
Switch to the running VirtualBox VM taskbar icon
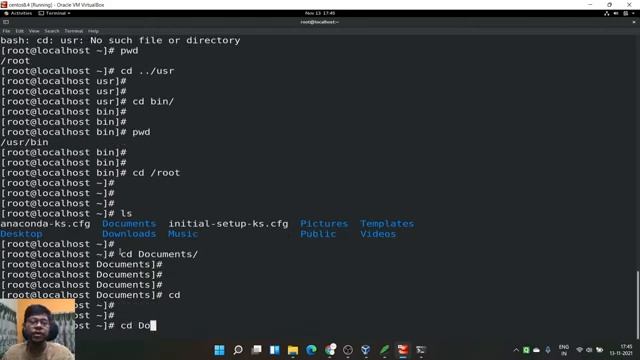[403, 350]
